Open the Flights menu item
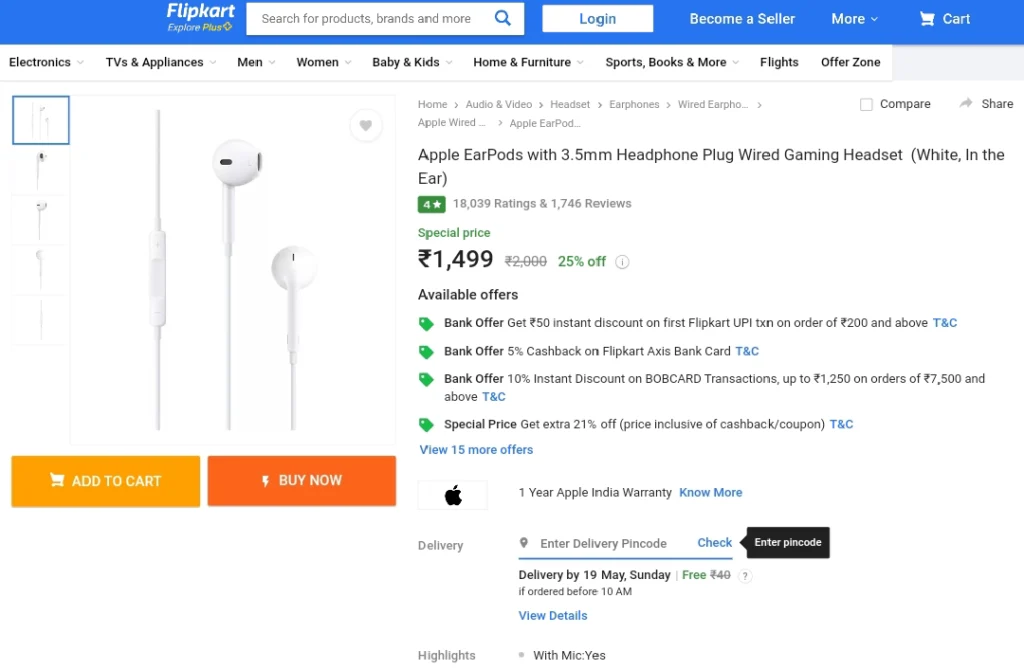The width and height of the screenshot is (1024, 670). (779, 62)
